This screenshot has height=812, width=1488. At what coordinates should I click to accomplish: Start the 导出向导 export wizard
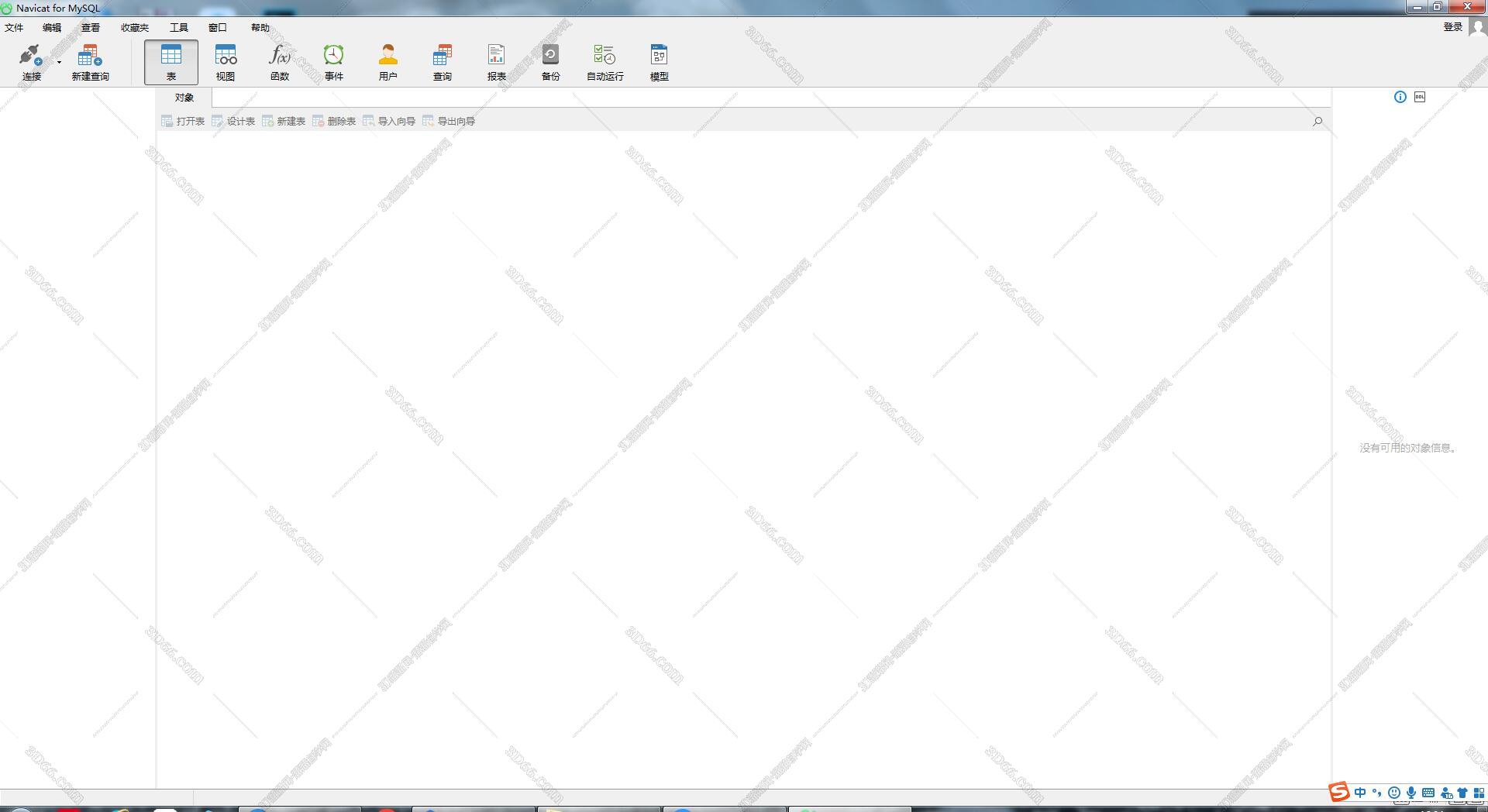pos(449,121)
